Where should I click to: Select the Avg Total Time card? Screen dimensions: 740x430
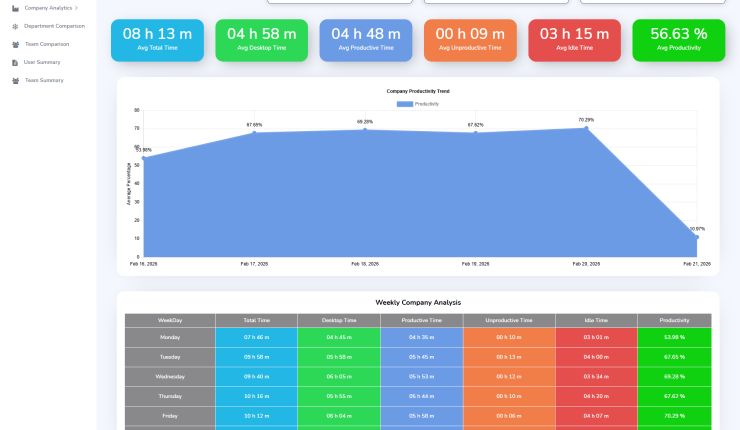point(157,40)
